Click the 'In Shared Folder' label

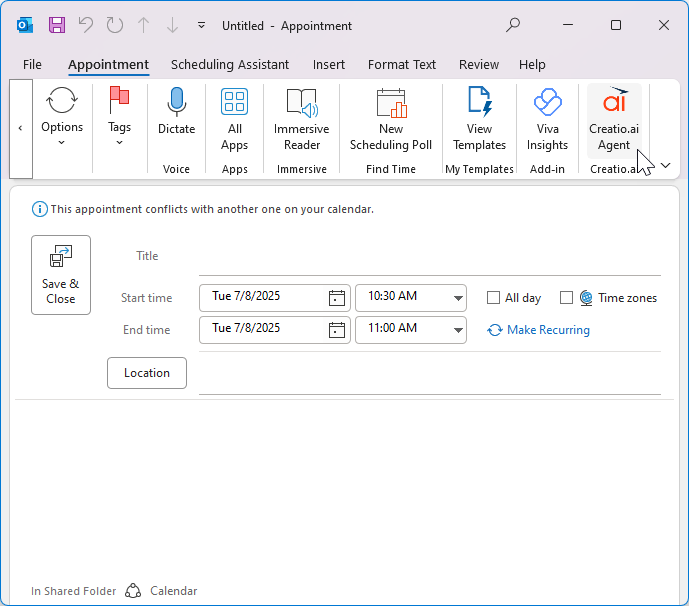tap(73, 591)
